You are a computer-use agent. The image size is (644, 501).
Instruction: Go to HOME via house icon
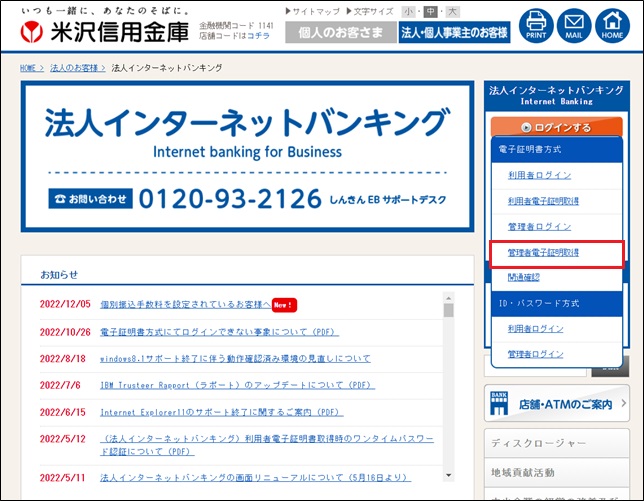point(612,25)
